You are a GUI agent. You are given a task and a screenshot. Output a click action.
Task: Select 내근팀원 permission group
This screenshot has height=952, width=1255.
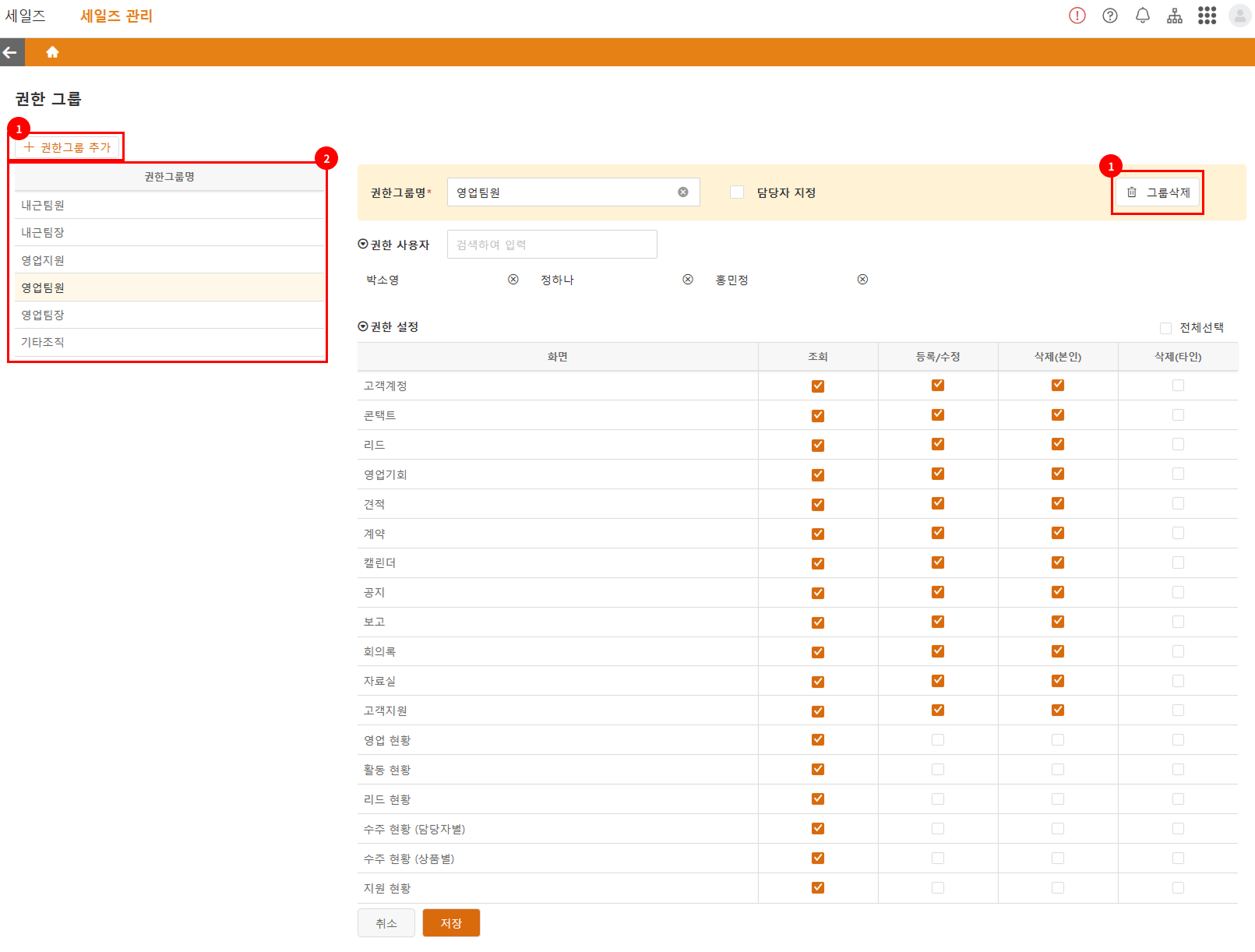point(43,205)
